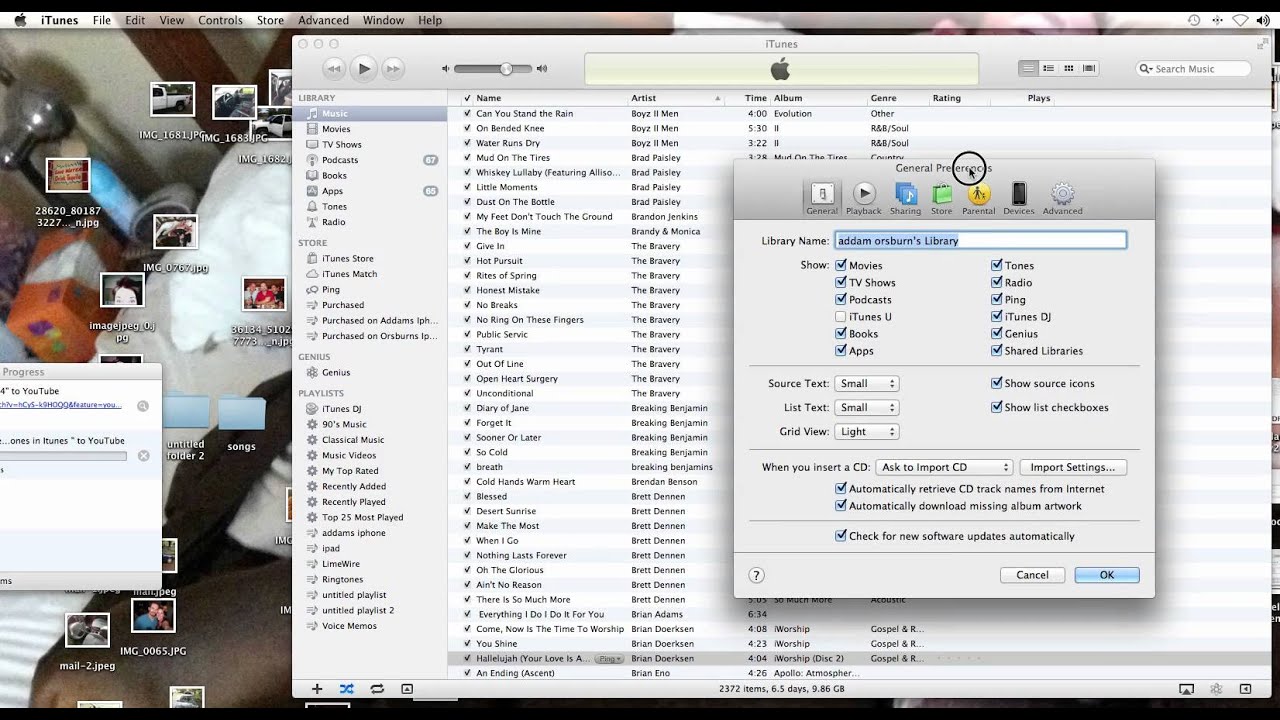This screenshot has width=1280, height=720.
Task: Switch to Cover Flow view icon
Action: pyautogui.click(x=1089, y=68)
